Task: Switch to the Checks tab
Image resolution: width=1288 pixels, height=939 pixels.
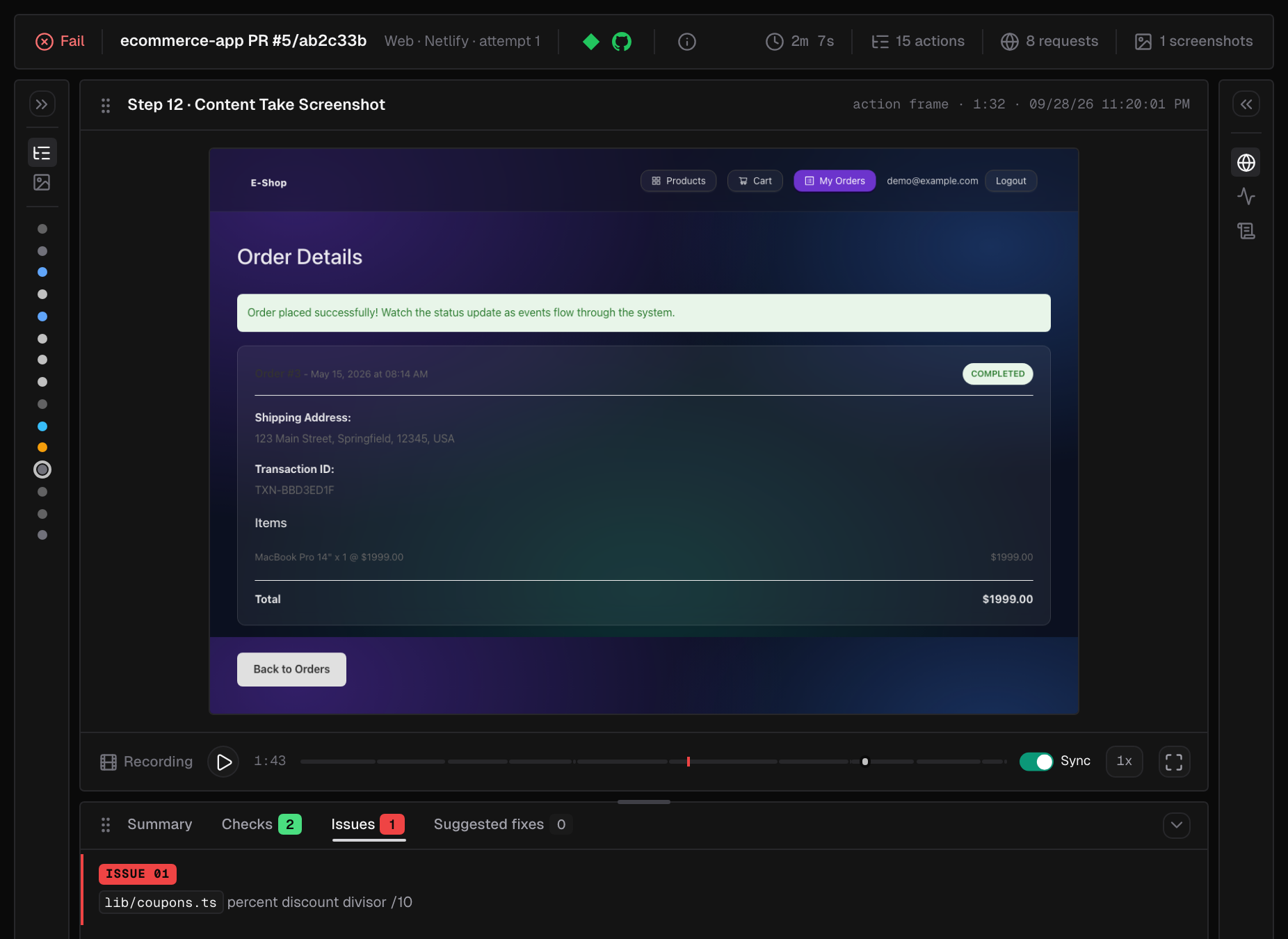Action: tap(261, 825)
